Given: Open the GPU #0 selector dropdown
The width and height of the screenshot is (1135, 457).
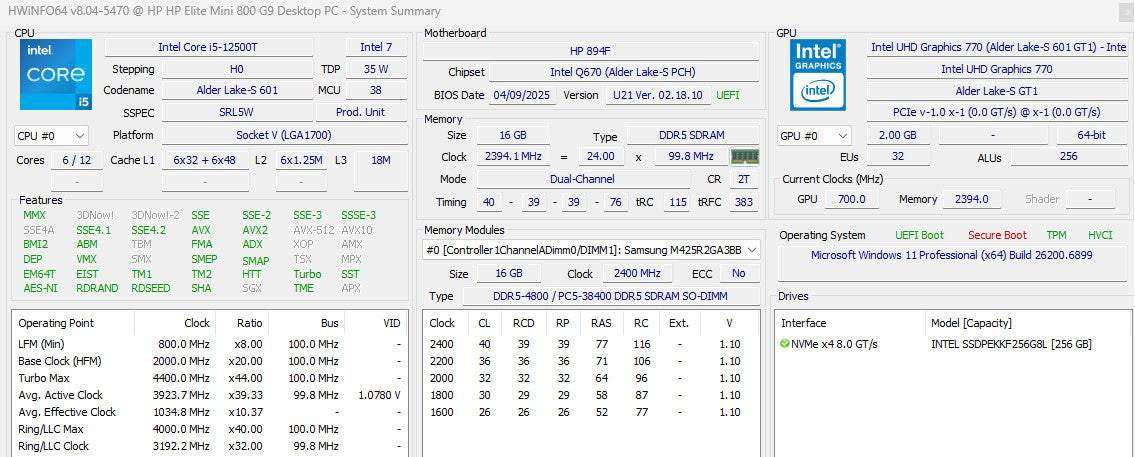Looking at the screenshot, I should [x=814, y=135].
